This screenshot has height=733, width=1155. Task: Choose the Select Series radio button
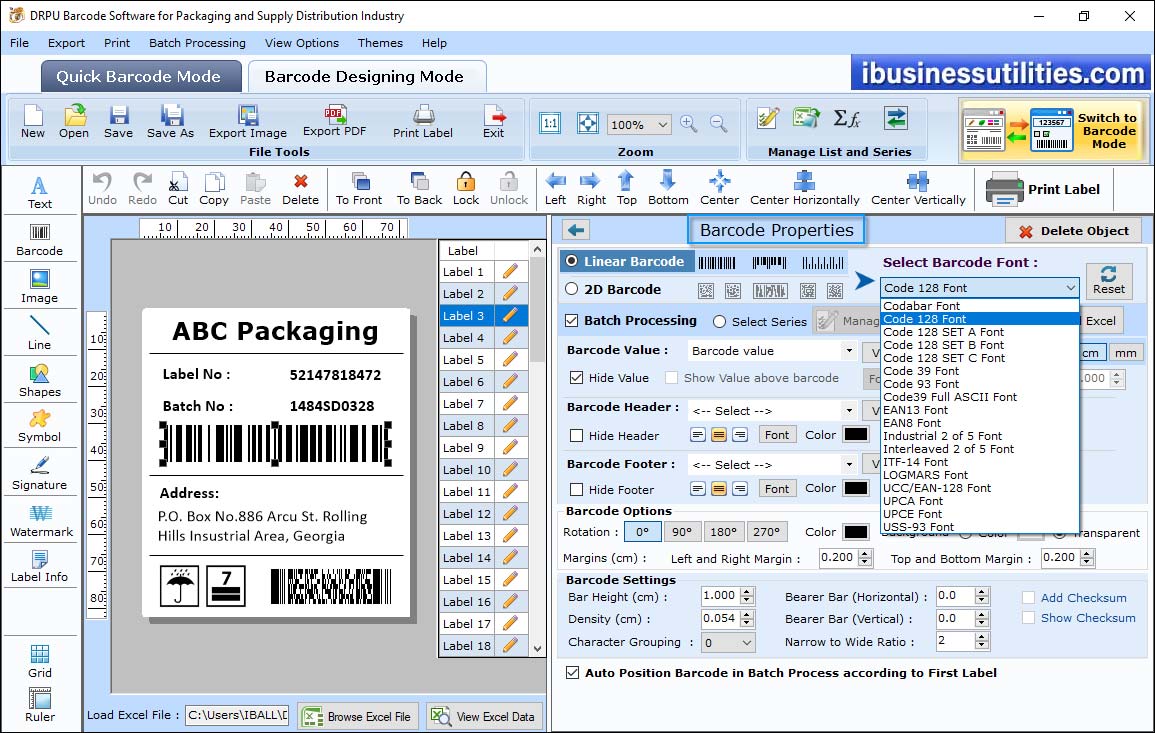tap(720, 322)
